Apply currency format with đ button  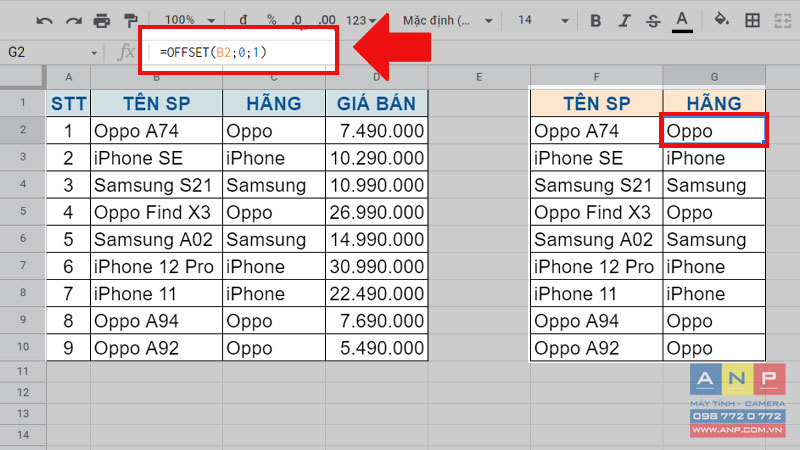(243, 20)
